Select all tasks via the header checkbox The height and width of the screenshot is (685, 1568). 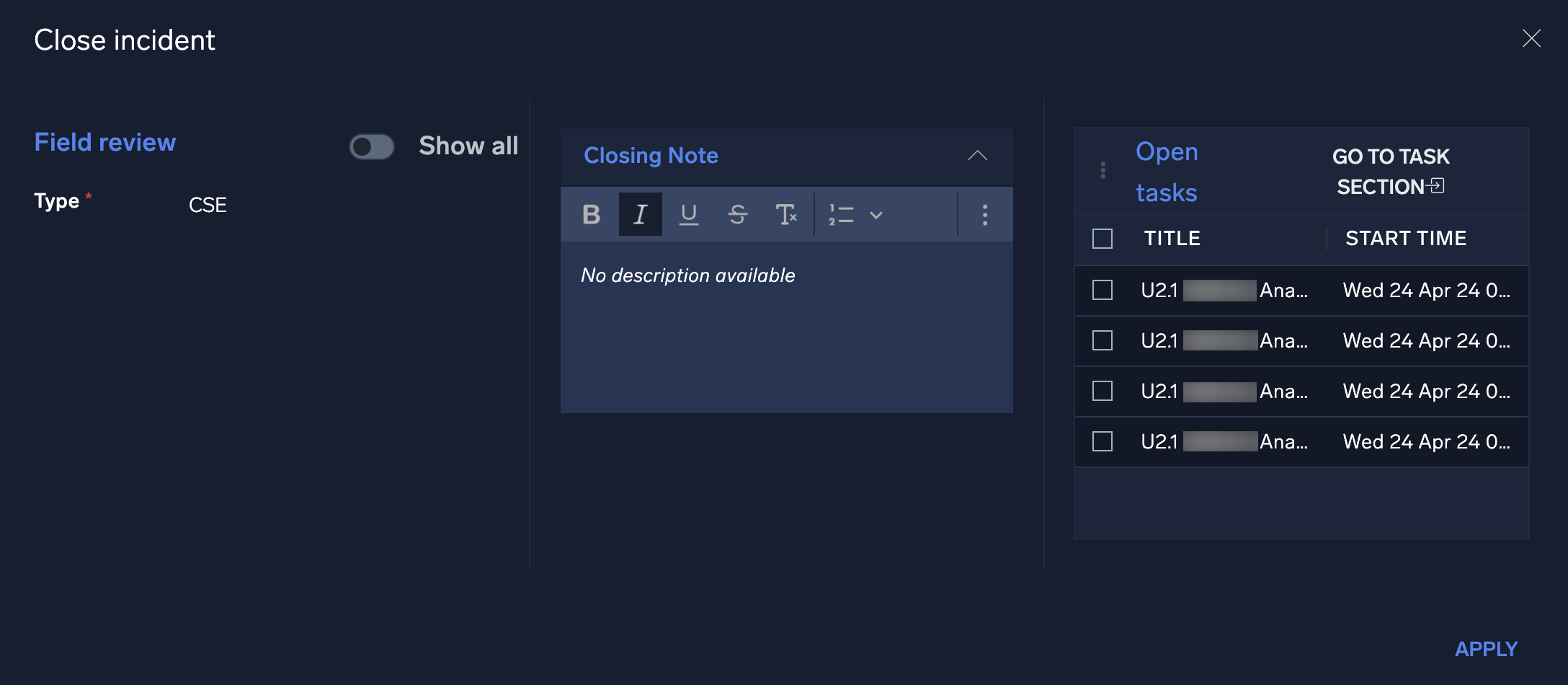[x=1102, y=239]
